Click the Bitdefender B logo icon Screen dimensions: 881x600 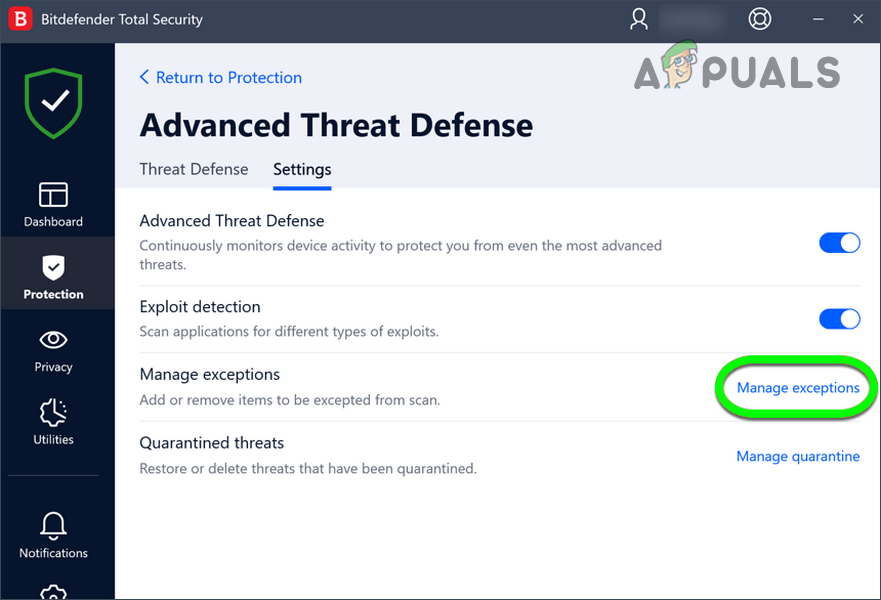20,19
